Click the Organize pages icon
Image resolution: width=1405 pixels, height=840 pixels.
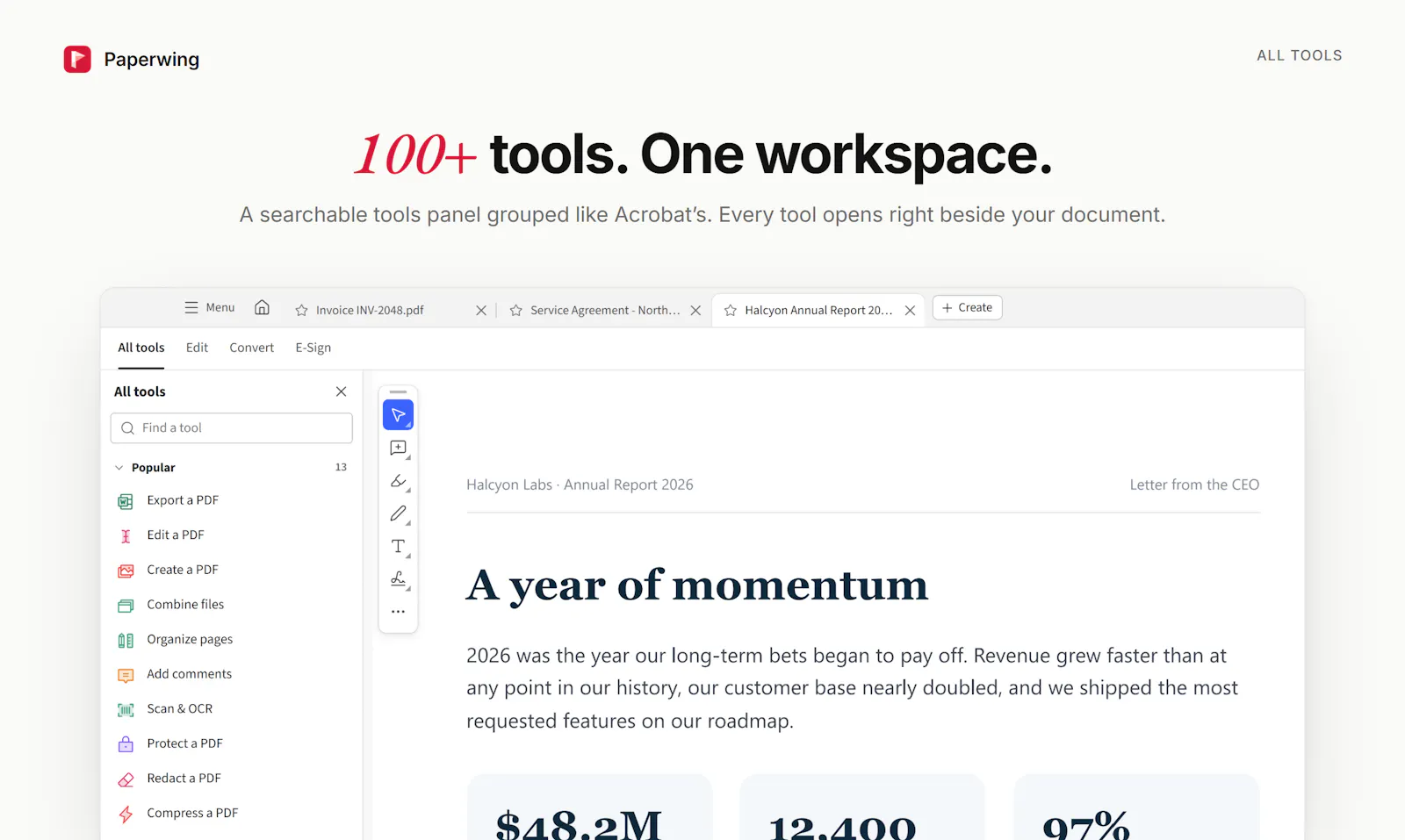(126, 640)
